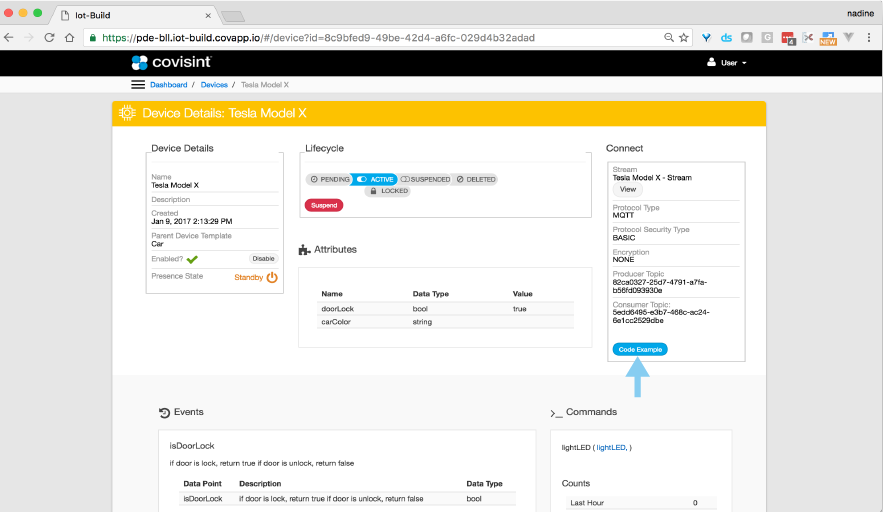
Task: Bookmark page with the star icon
Action: [x=684, y=37]
